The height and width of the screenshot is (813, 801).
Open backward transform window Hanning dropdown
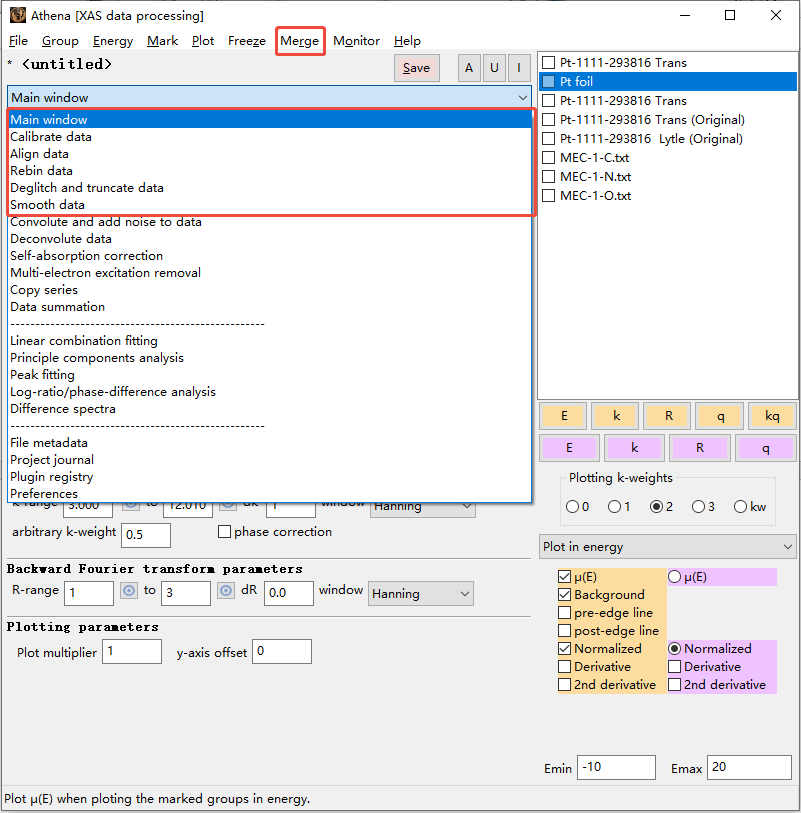(x=420, y=594)
